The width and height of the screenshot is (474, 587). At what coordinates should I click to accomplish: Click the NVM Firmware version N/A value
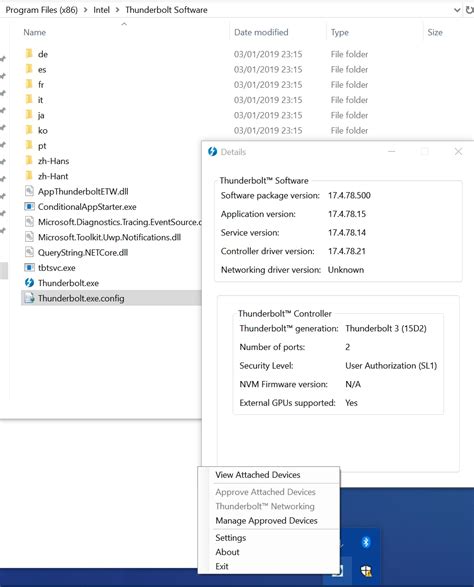click(x=353, y=384)
